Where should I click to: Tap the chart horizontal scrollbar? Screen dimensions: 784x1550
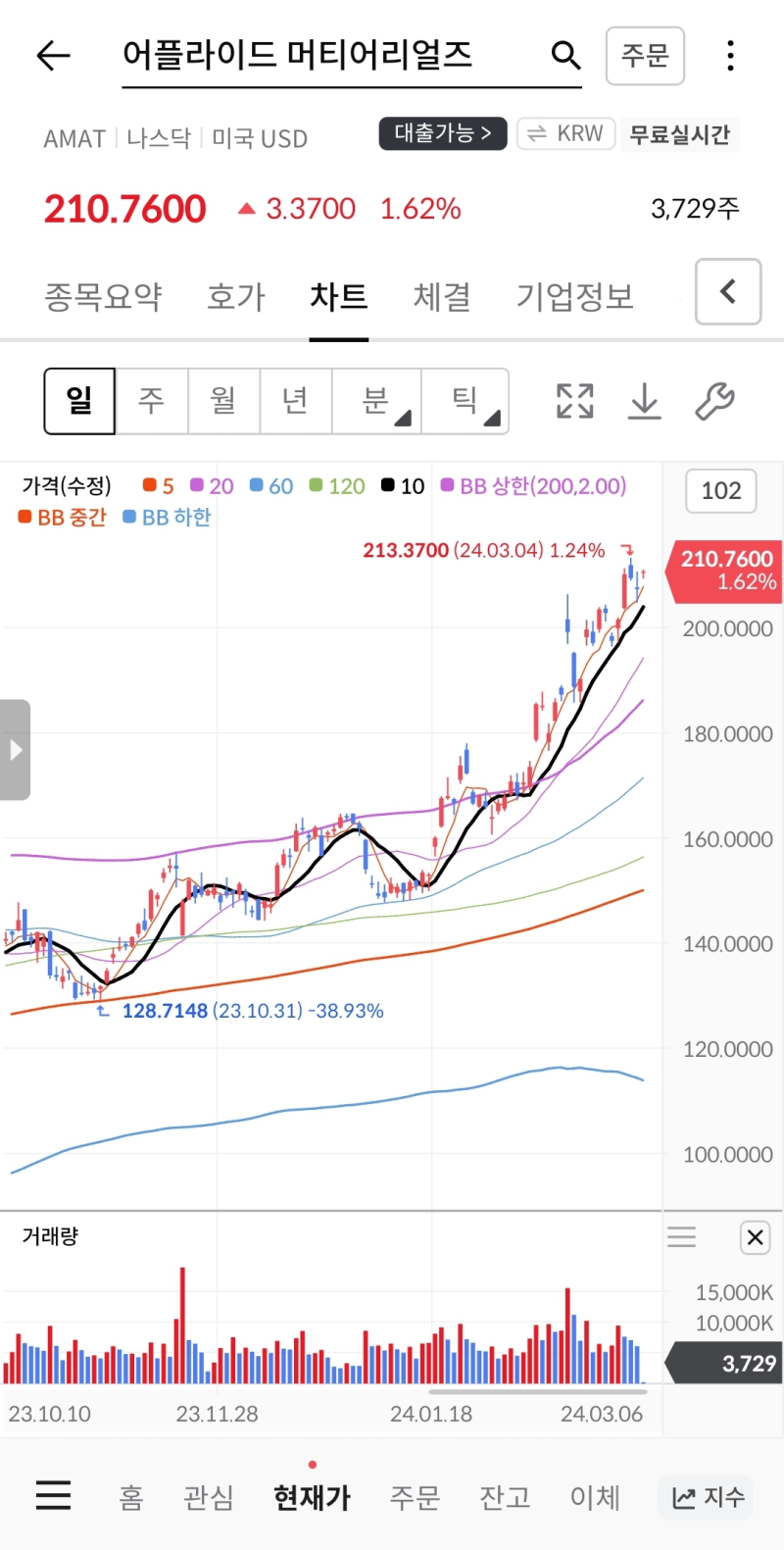pos(537,1390)
